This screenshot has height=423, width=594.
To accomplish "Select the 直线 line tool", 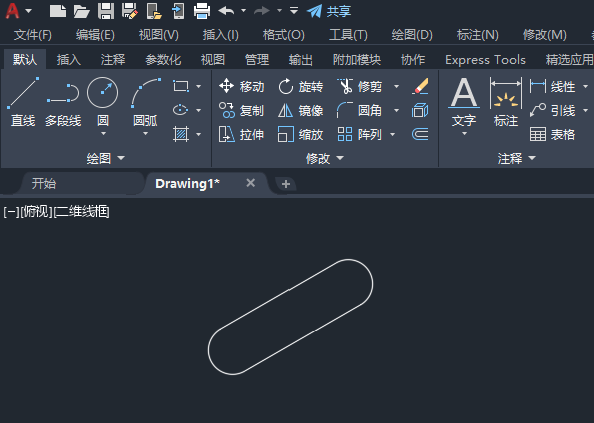I will (x=23, y=101).
